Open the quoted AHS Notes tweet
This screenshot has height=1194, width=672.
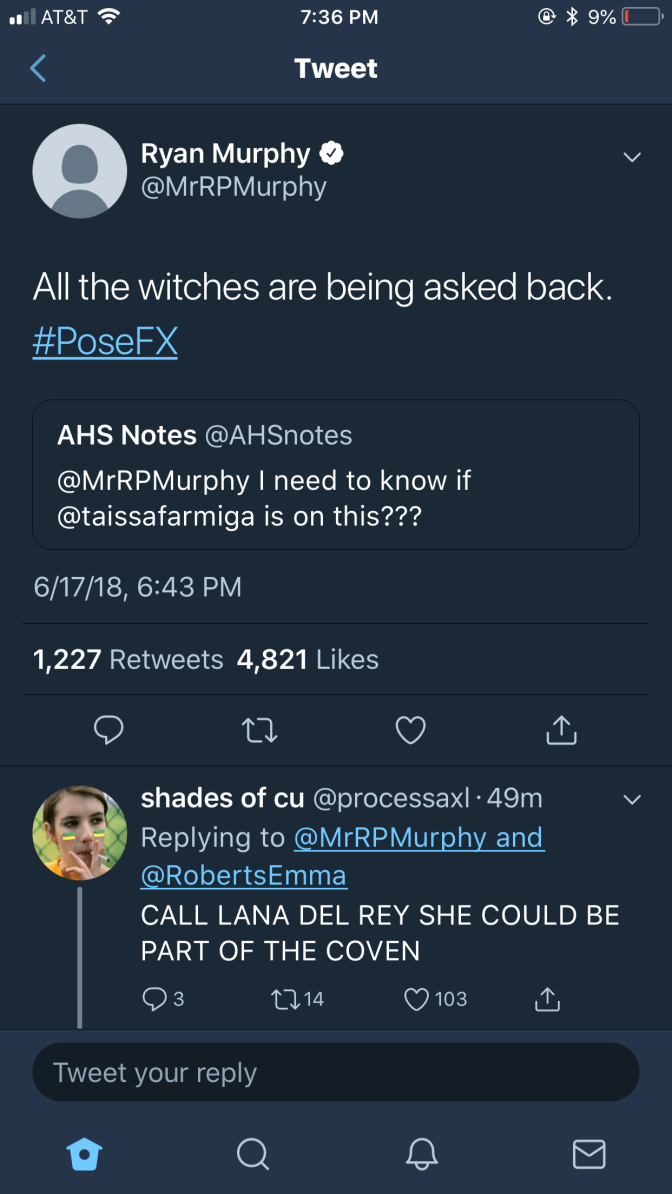point(336,474)
